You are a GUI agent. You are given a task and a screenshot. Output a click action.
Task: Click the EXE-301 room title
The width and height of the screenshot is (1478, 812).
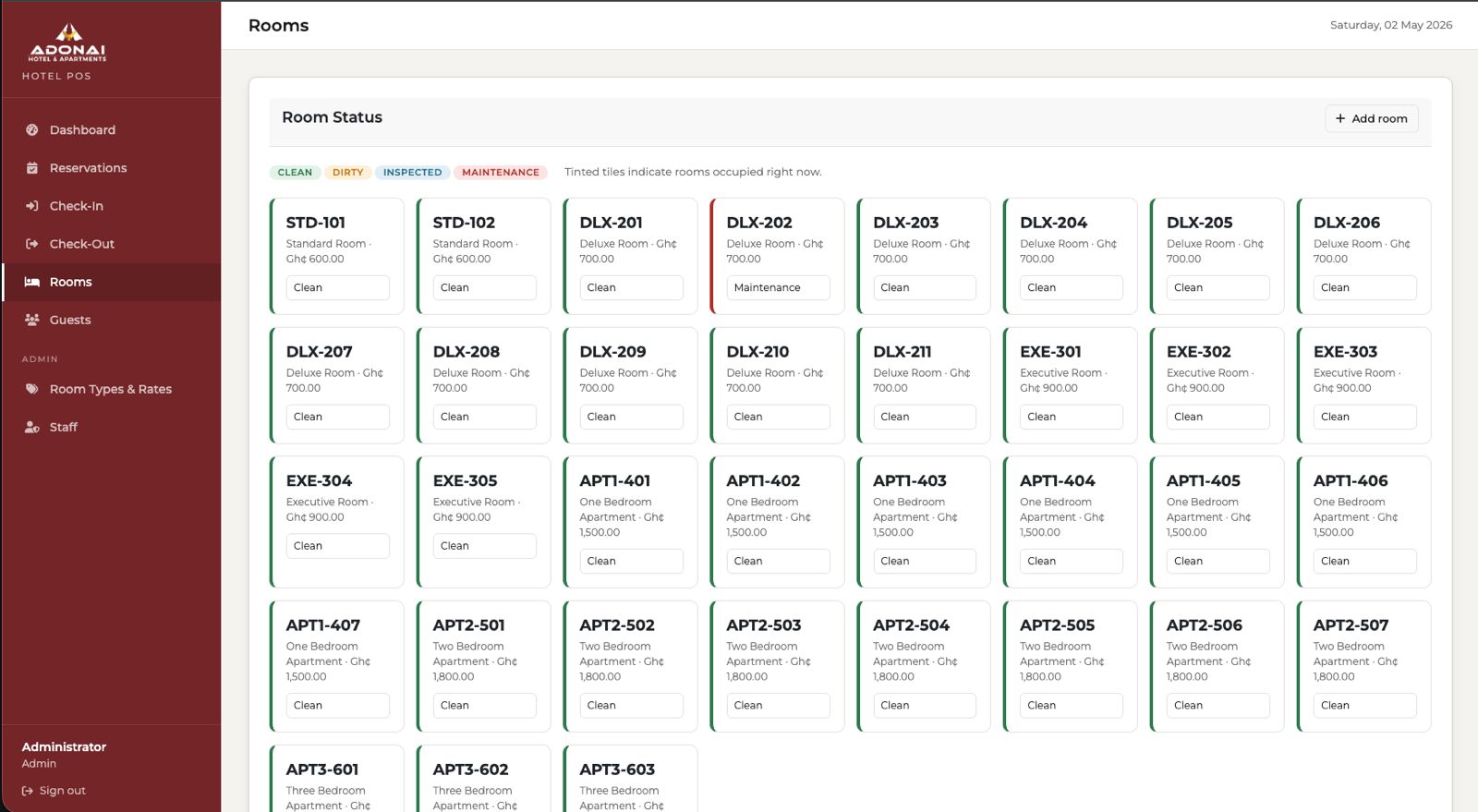tap(1050, 352)
